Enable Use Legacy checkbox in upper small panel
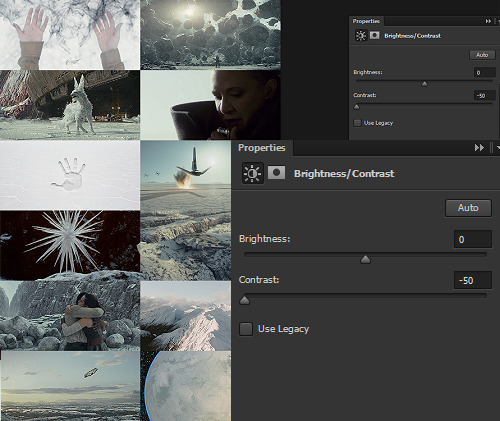Image resolution: width=500 pixels, height=421 pixels. tap(357, 123)
